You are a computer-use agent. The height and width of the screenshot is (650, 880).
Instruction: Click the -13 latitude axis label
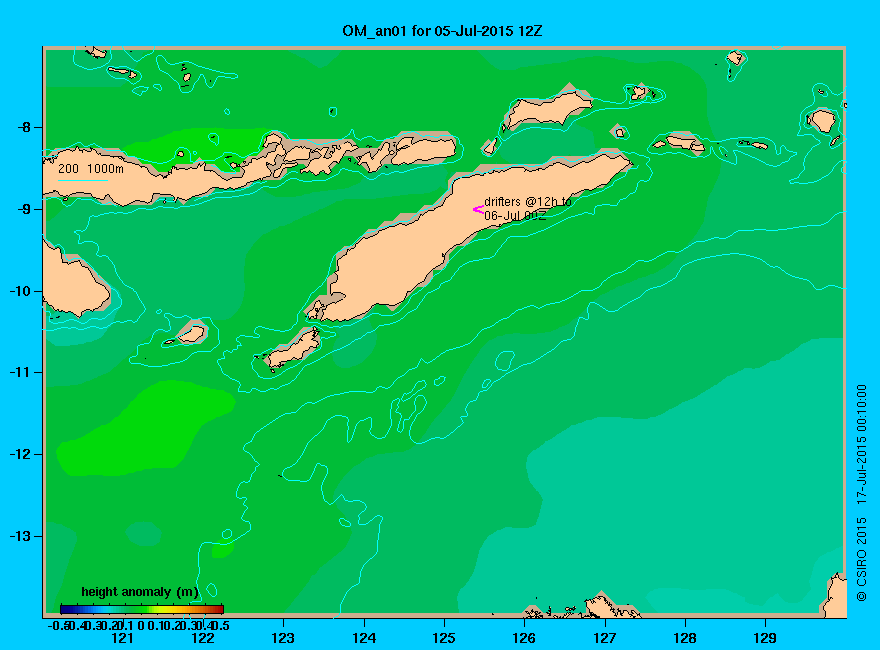tap(21, 537)
